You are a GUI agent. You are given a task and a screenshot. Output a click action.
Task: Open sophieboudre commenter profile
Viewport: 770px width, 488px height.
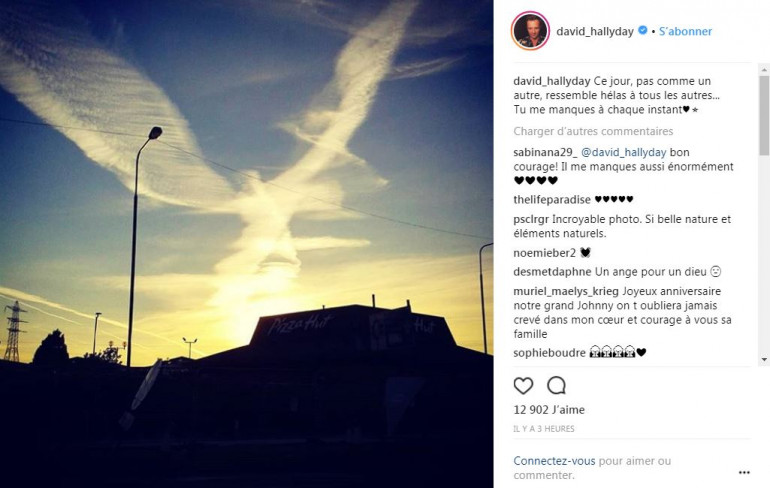[550, 352]
